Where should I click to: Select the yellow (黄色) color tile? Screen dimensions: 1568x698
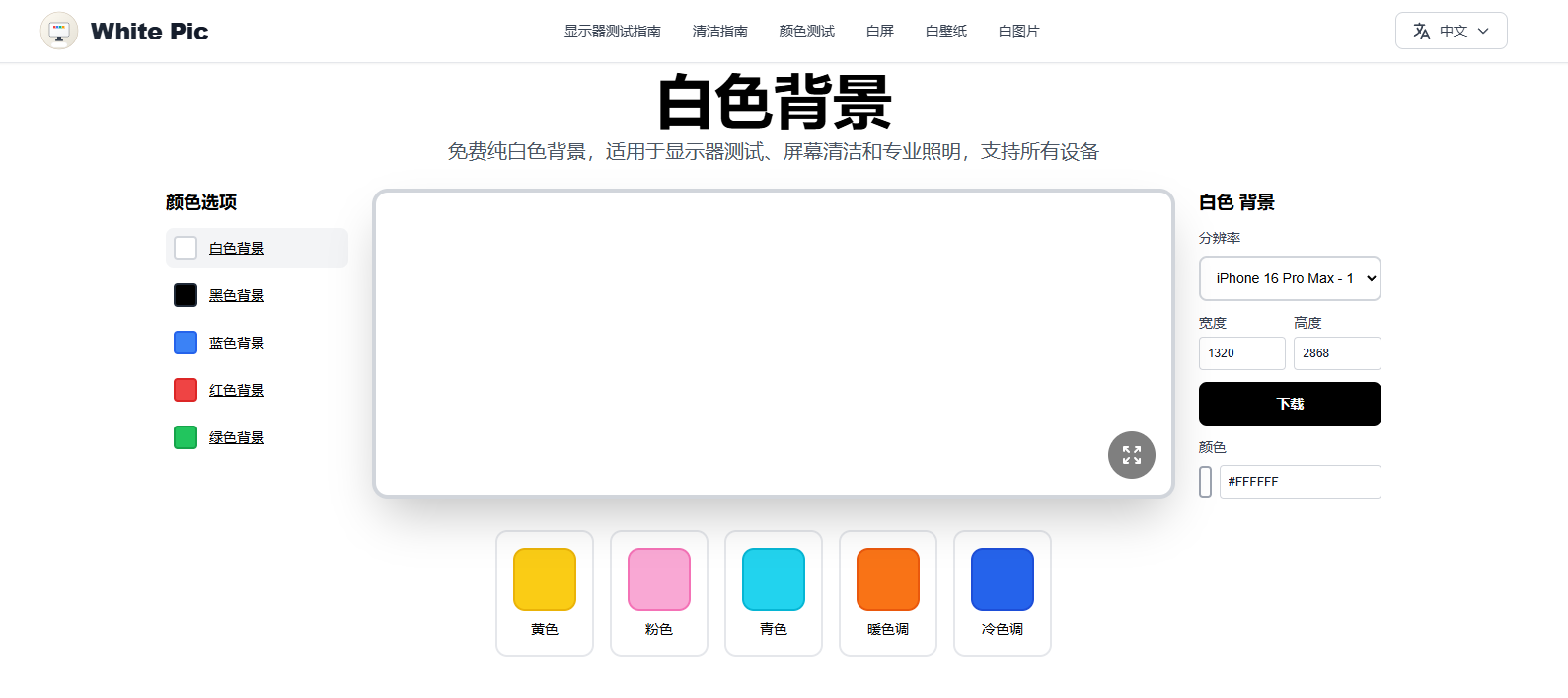tap(544, 592)
